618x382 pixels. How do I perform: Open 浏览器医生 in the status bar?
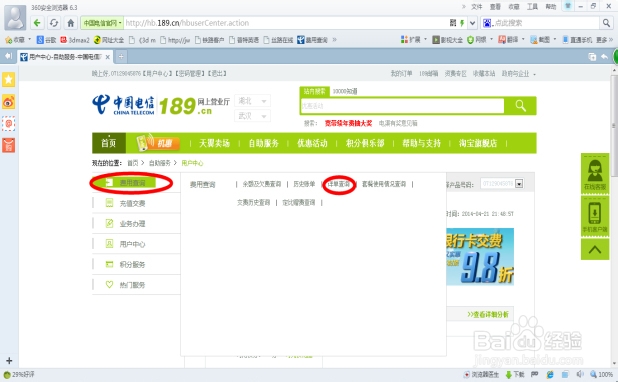coord(481,375)
